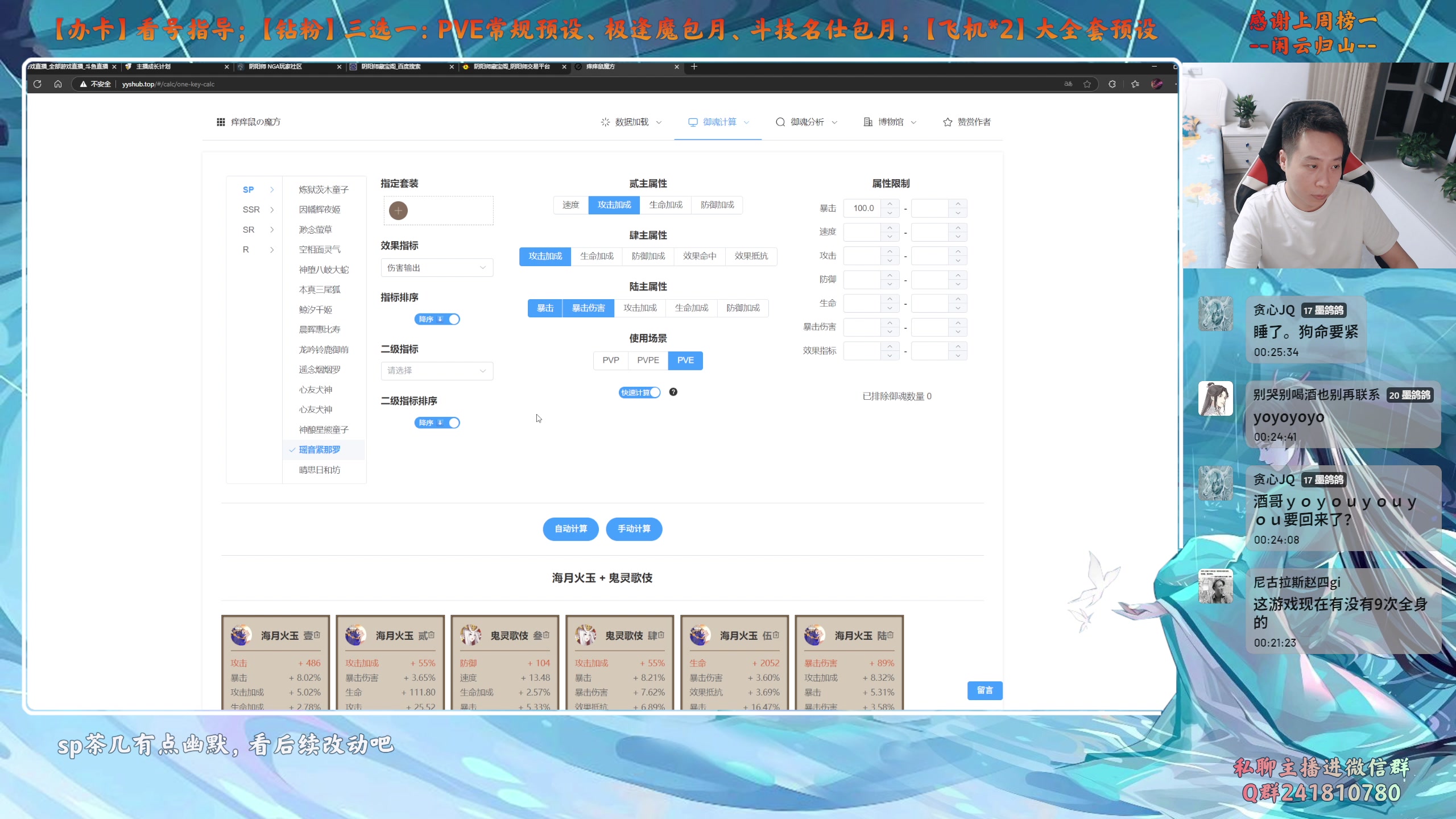
Task: Click the 手动计算 button
Action: (x=634, y=529)
